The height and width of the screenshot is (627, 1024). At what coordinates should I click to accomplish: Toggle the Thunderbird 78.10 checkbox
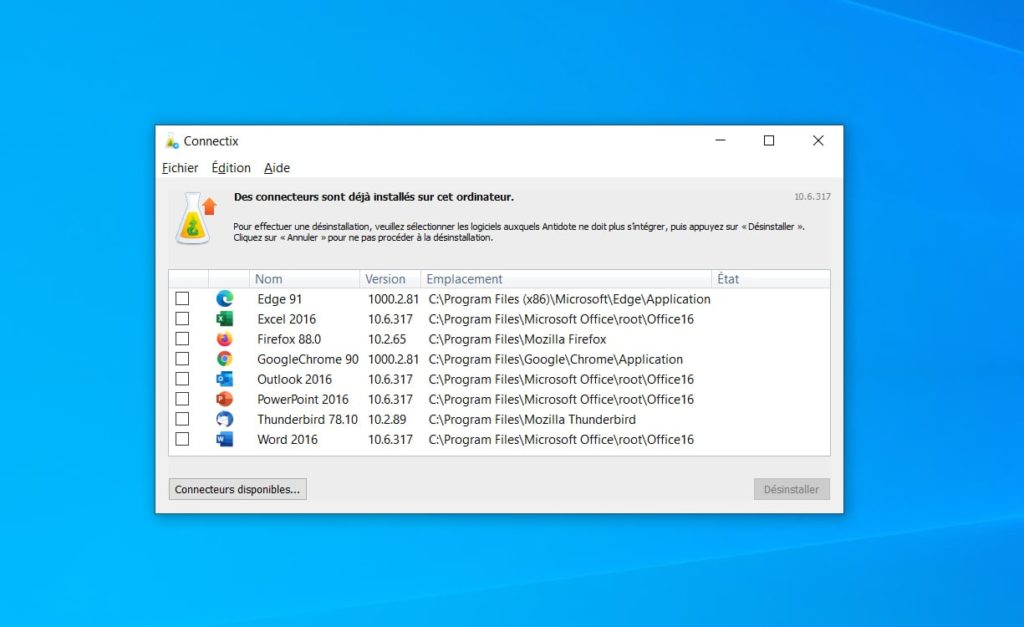click(182, 419)
